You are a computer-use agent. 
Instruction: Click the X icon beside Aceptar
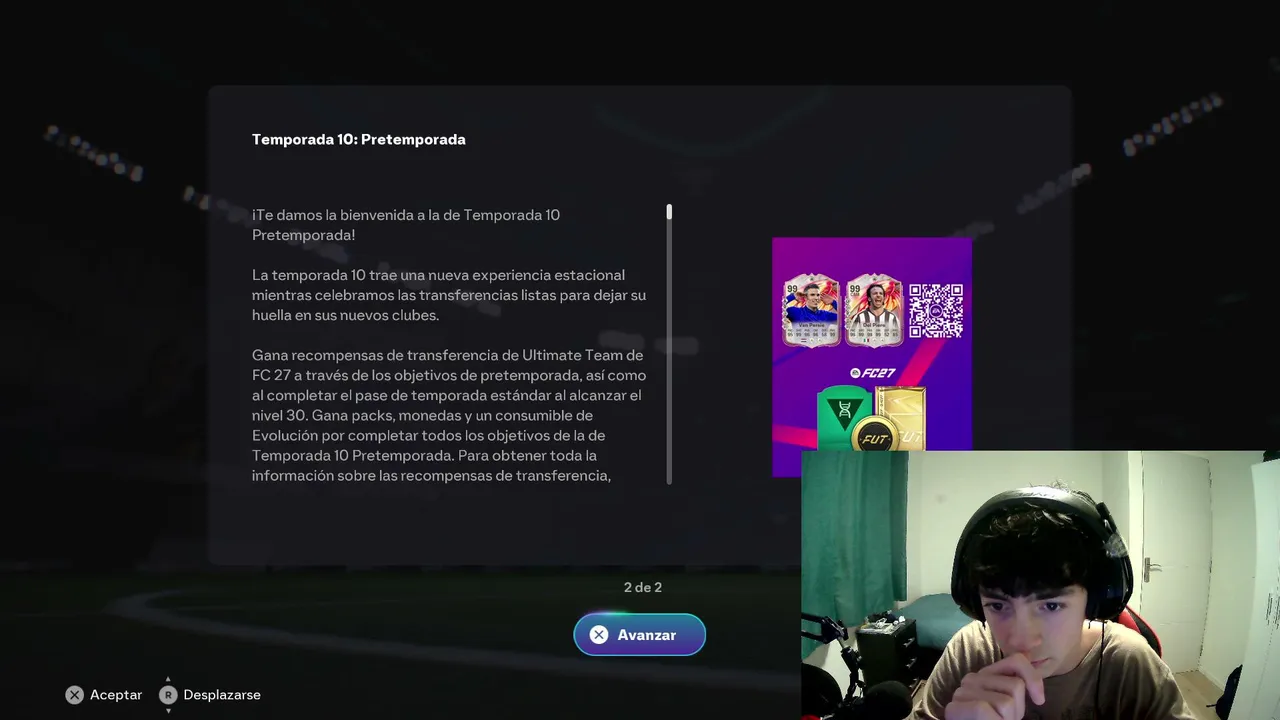(74, 695)
